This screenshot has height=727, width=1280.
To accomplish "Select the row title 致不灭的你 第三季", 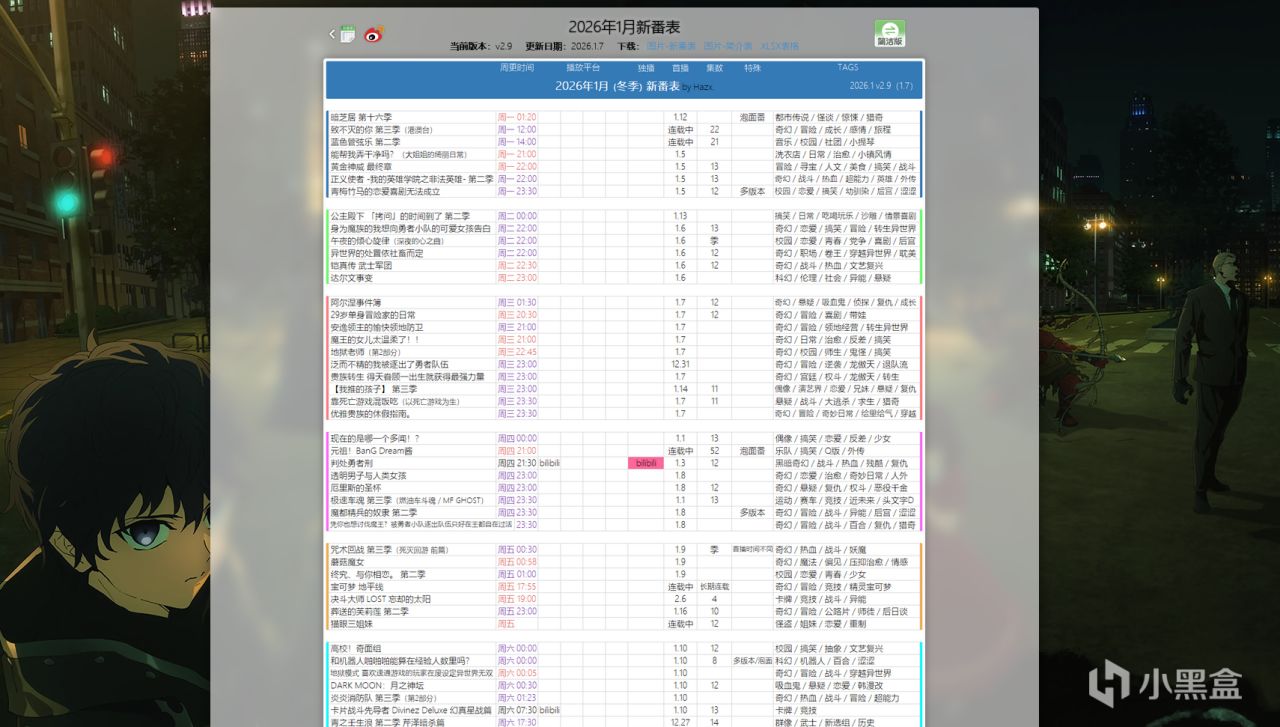I will pyautogui.click(x=365, y=129).
